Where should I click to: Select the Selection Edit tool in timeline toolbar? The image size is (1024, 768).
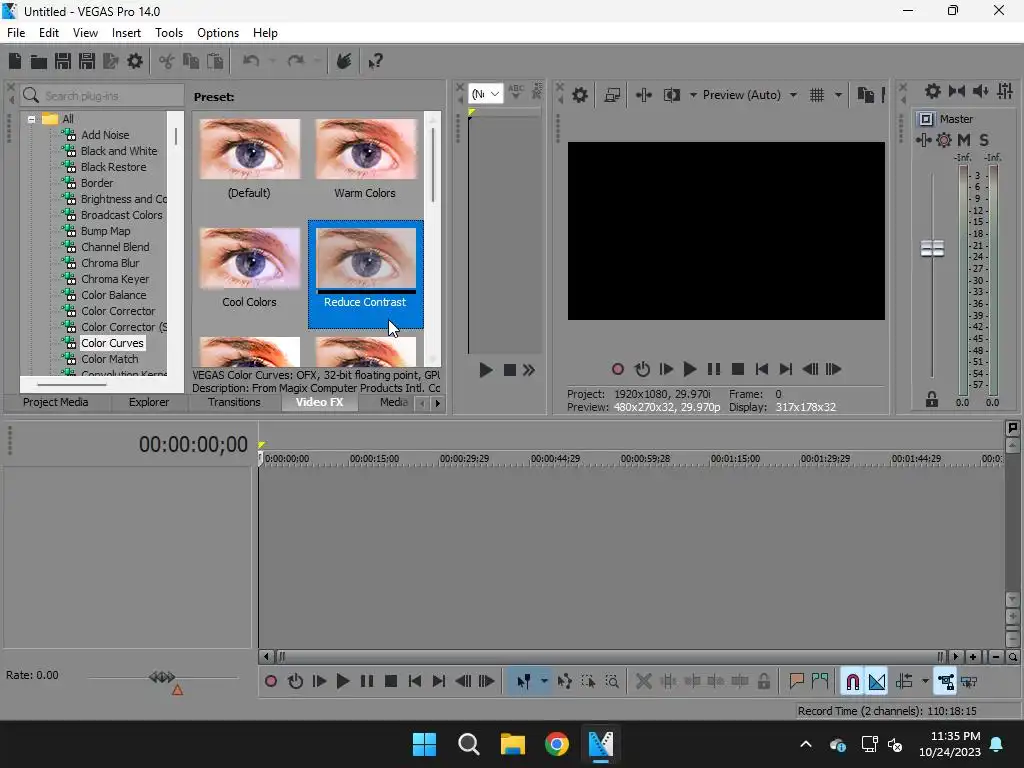coord(588,682)
